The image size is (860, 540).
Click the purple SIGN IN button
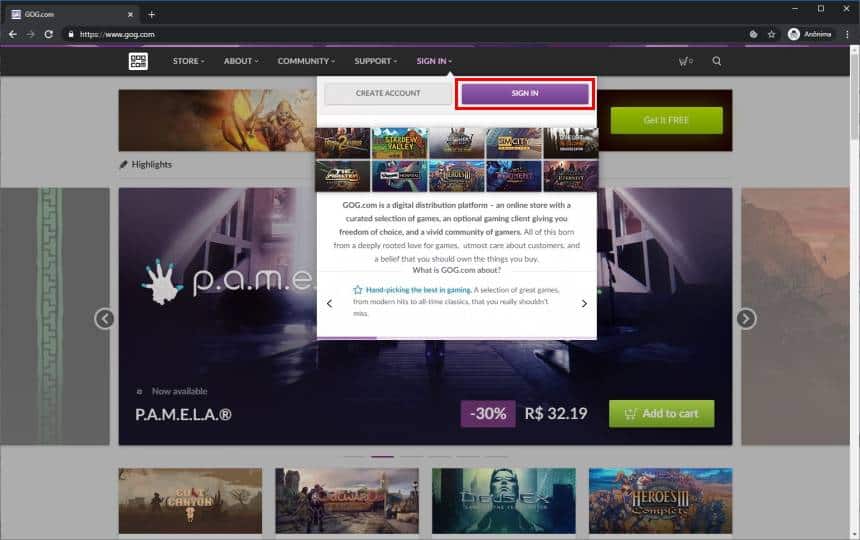(x=525, y=93)
